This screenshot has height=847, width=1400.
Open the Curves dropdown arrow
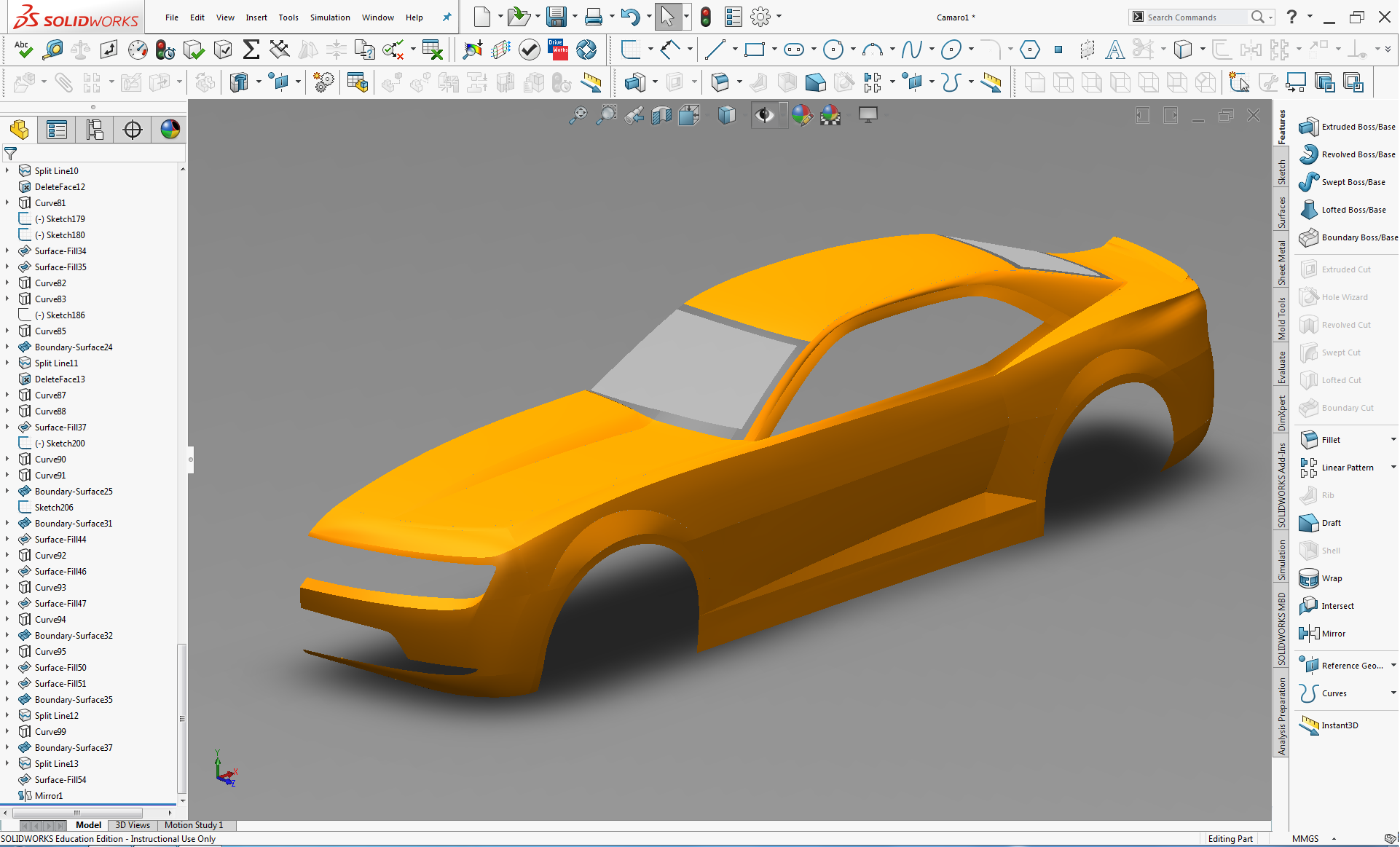click(1393, 693)
